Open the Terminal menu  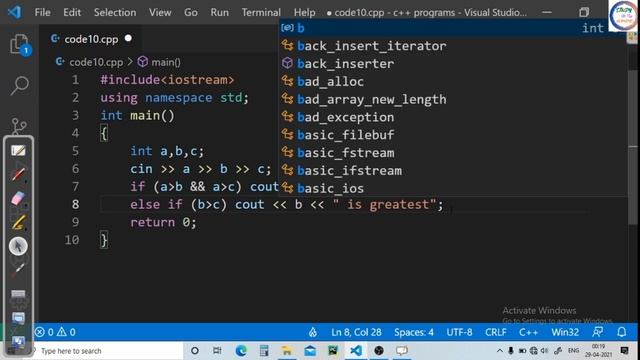(x=261, y=12)
